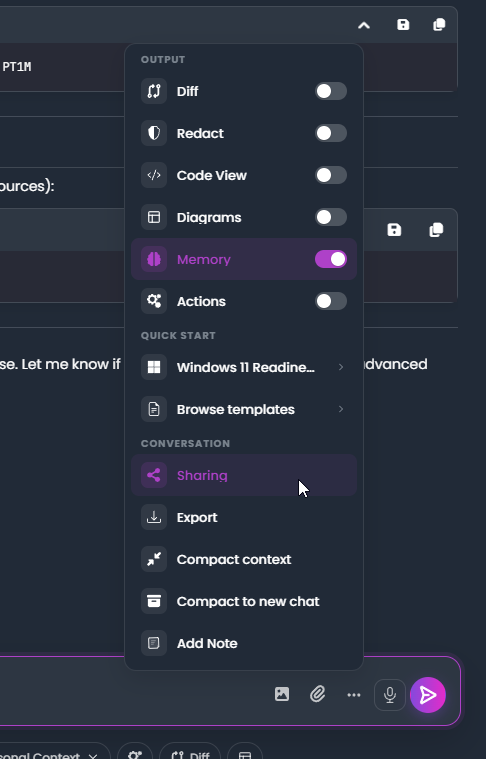Image resolution: width=486 pixels, height=759 pixels.
Task: Open the Personal Context dropdown
Action: click(x=55, y=753)
